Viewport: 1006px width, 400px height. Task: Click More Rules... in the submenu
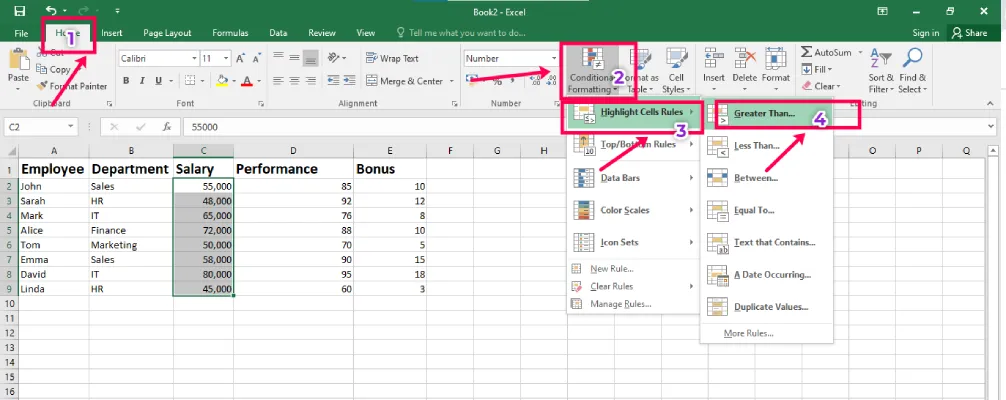click(749, 333)
